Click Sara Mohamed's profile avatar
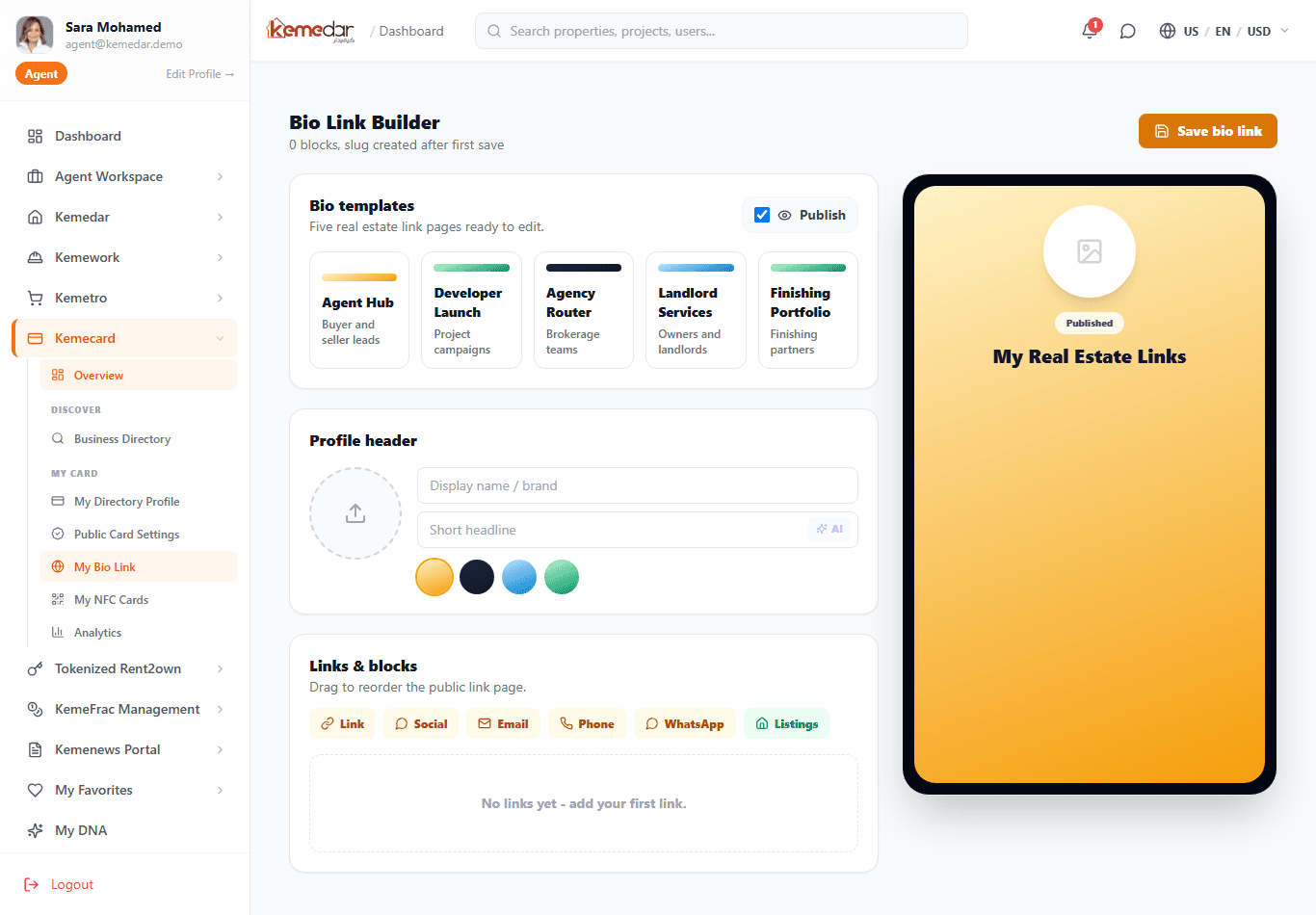 click(35, 35)
